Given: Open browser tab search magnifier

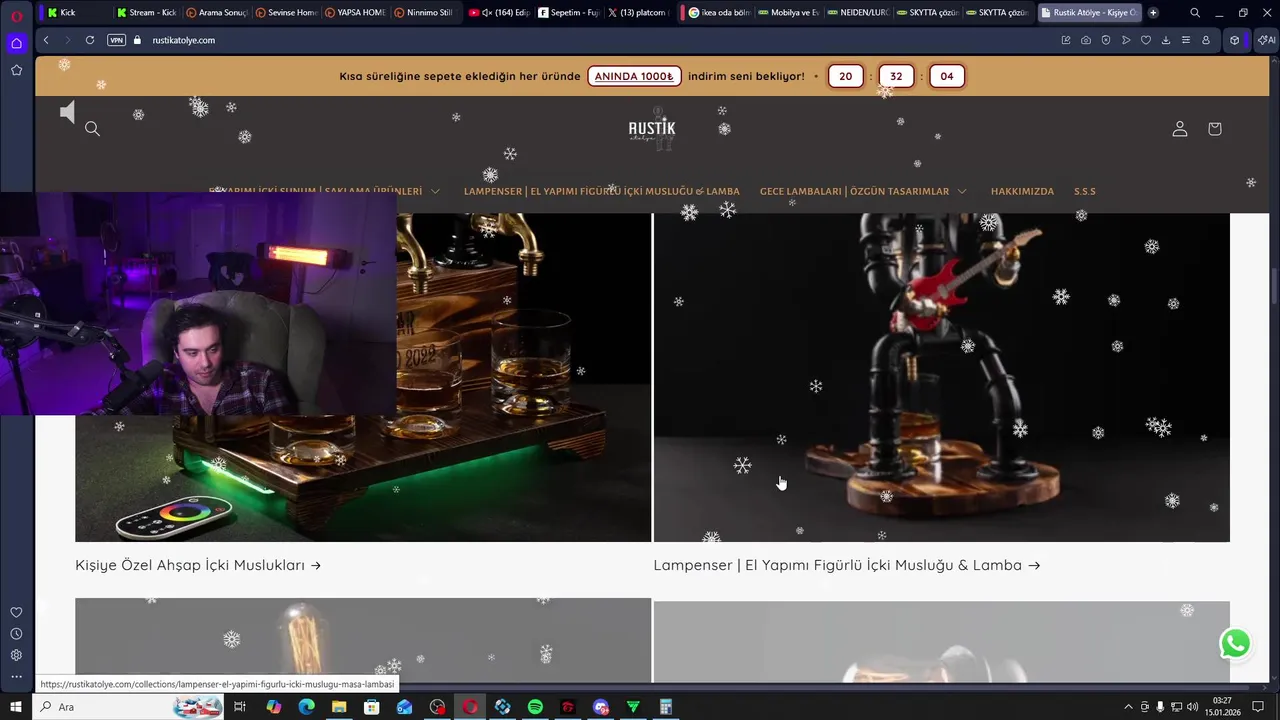Looking at the screenshot, I should pyautogui.click(x=1195, y=13).
